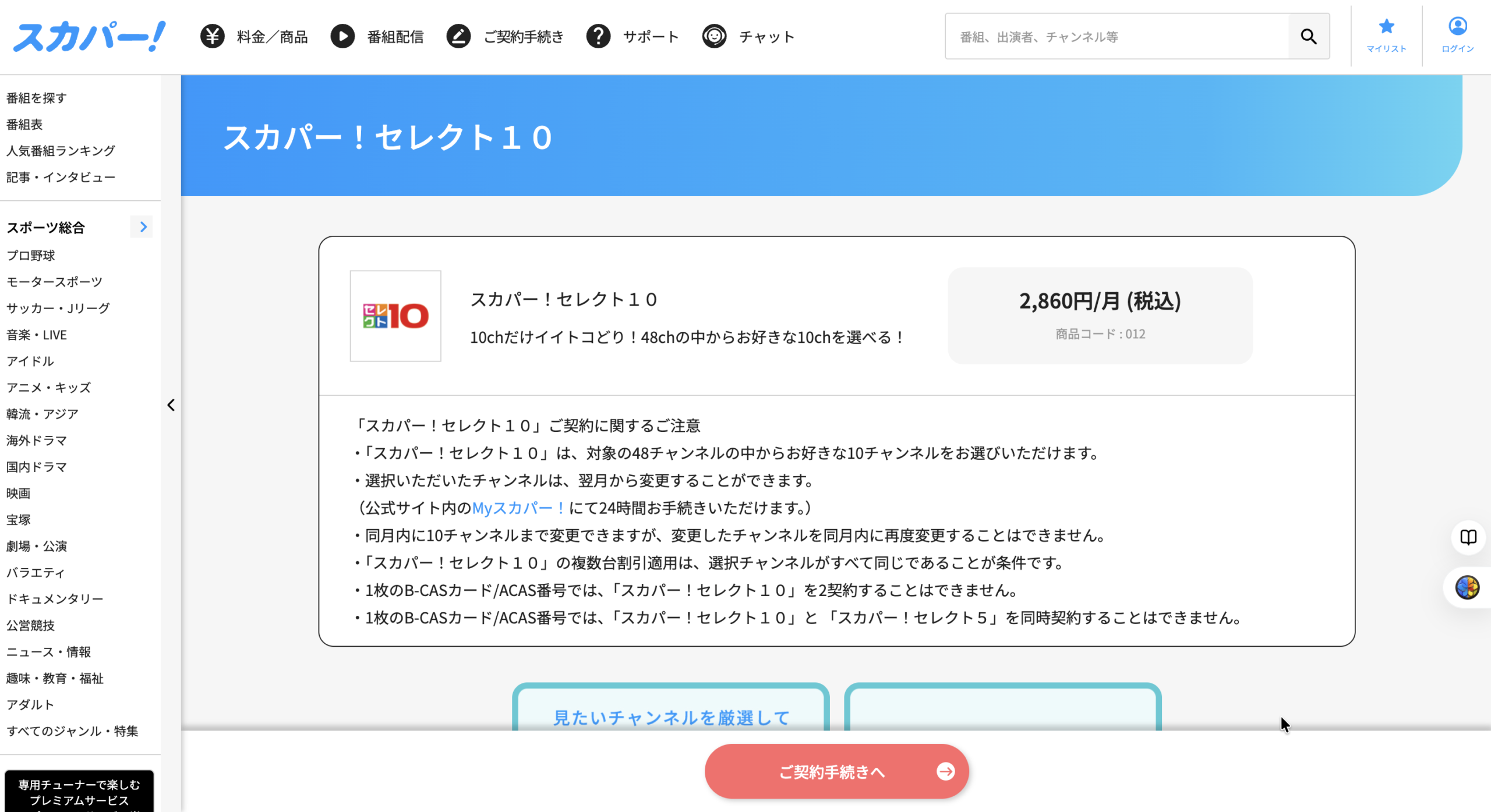The width and height of the screenshot is (1491, 812).
Task: Select 公営競技 genre
Action: pyautogui.click(x=30, y=625)
